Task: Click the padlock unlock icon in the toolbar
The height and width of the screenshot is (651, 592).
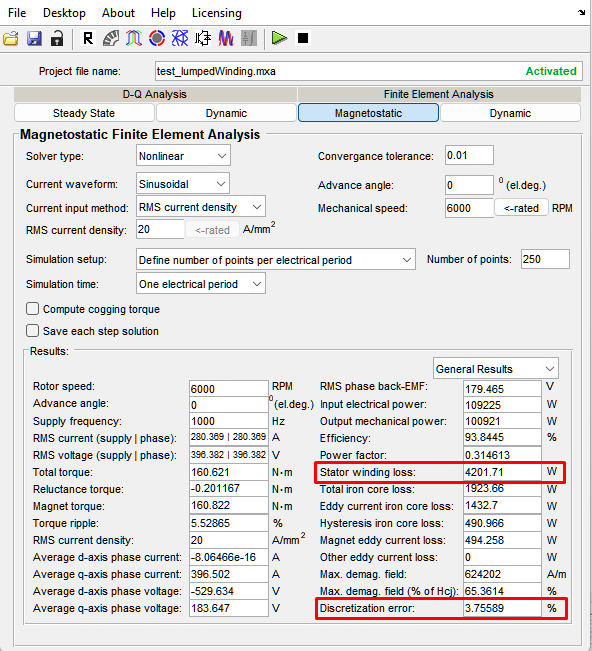Action: point(57,39)
